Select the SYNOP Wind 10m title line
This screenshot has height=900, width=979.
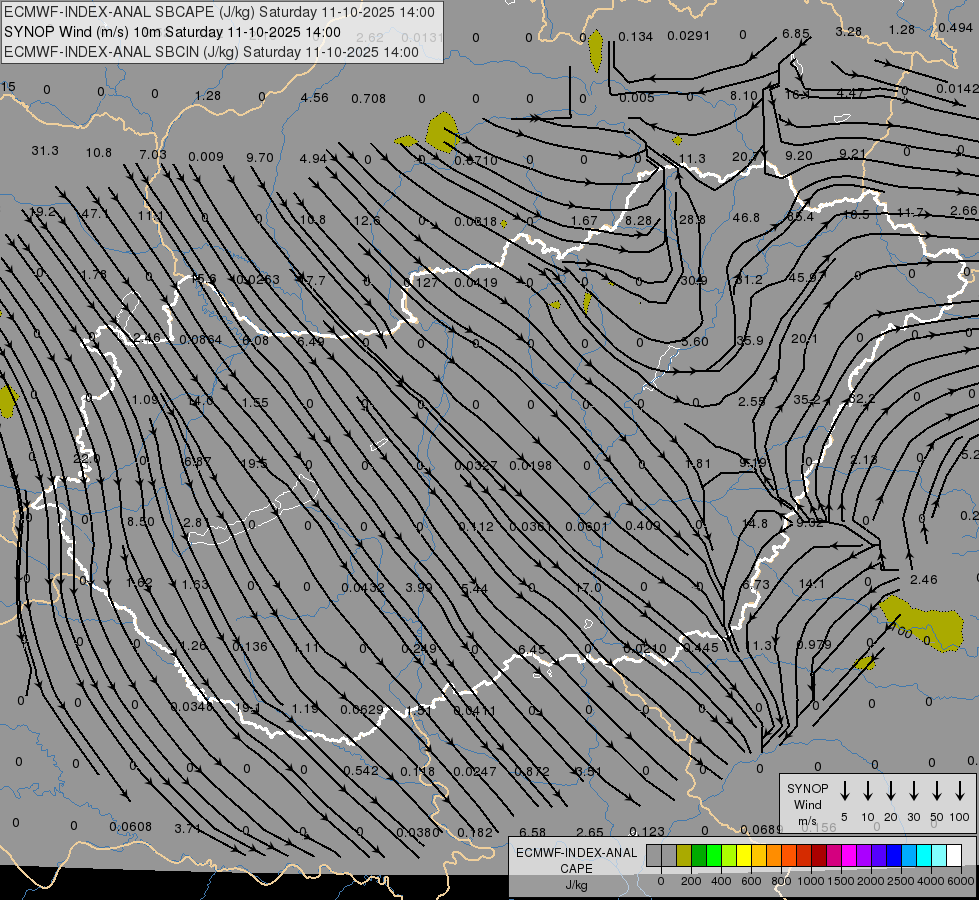pyautogui.click(x=172, y=32)
